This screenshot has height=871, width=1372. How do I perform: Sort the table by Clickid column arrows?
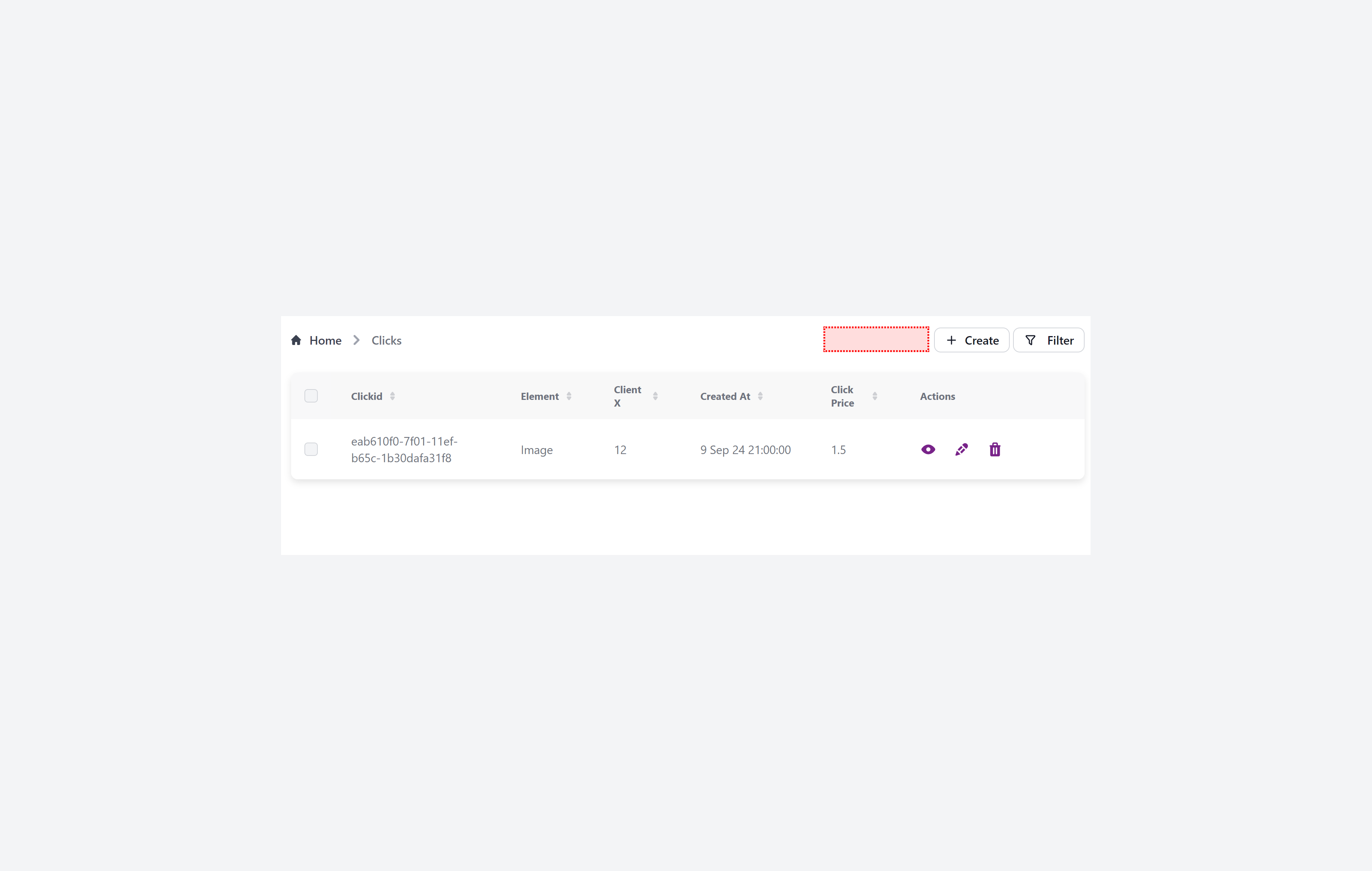pyautogui.click(x=393, y=396)
